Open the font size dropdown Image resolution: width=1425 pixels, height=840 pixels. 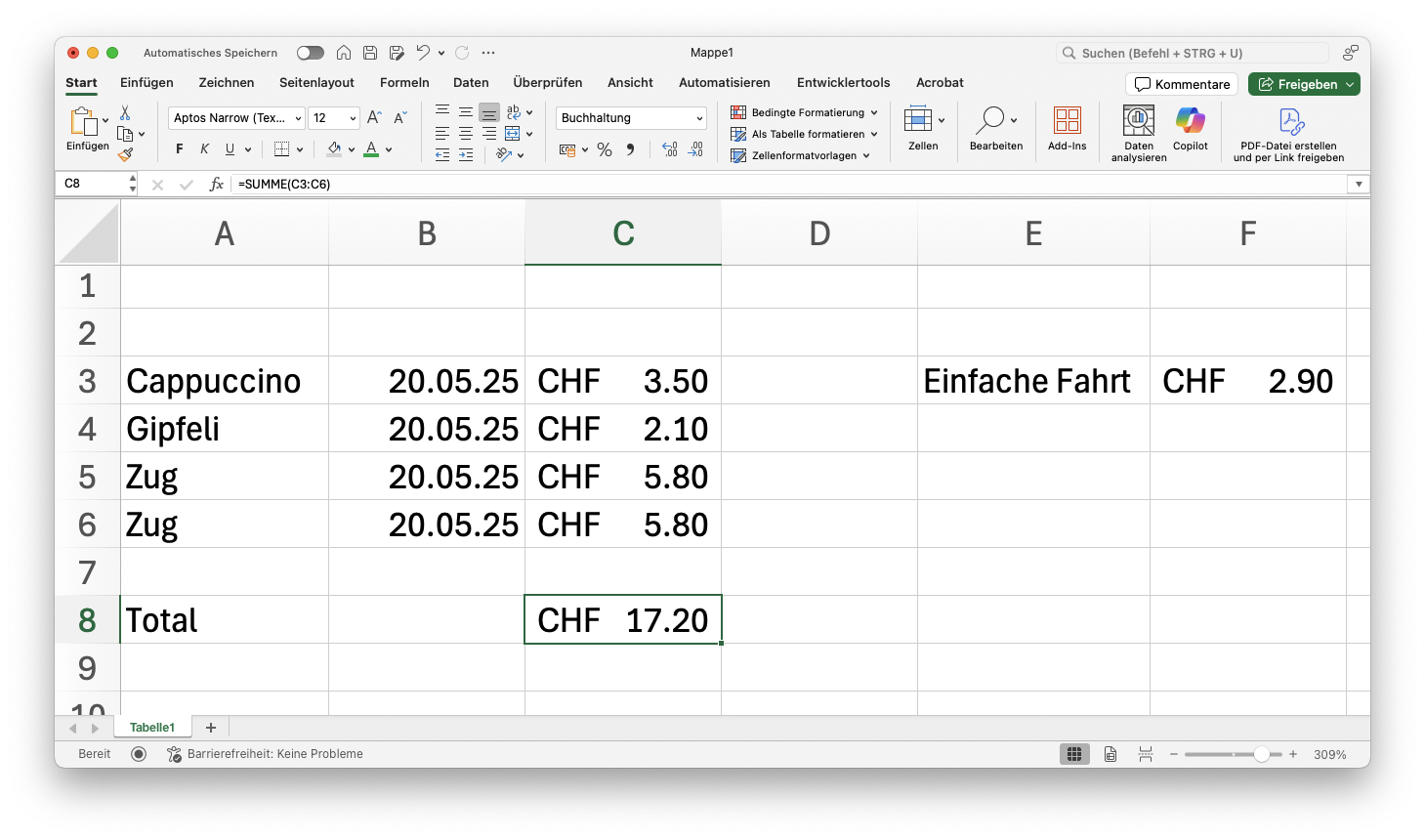tap(353, 118)
